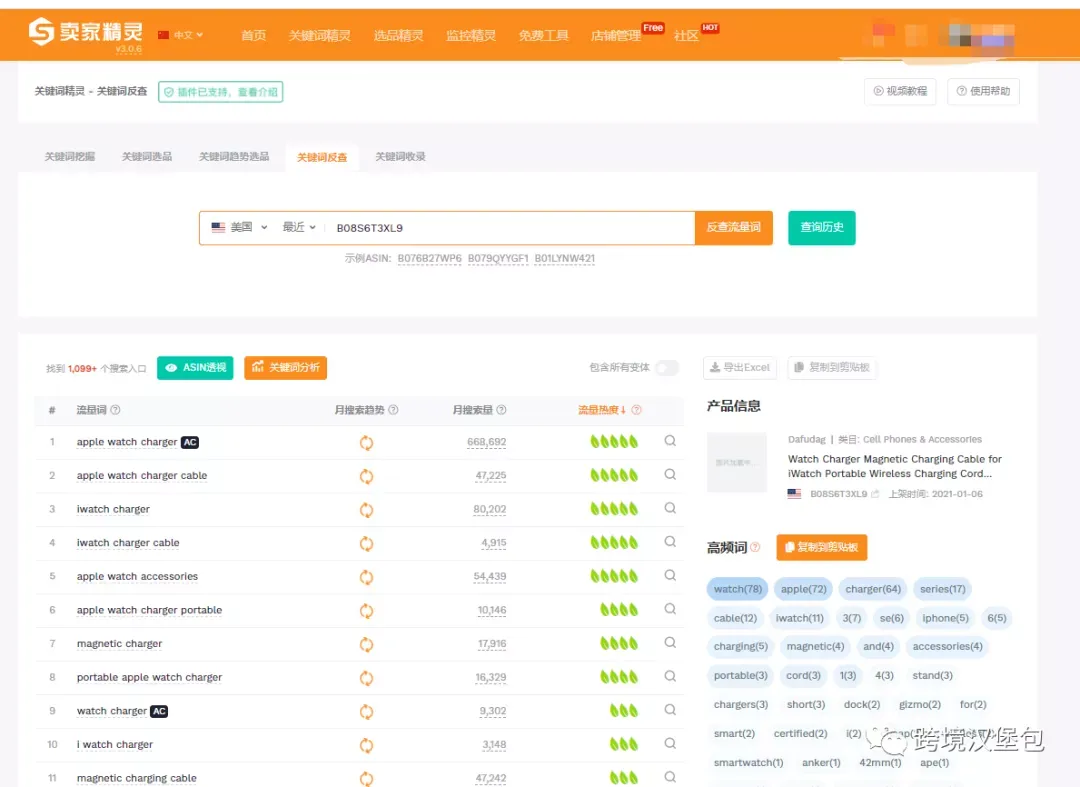Click the 查询历史 button
This screenshot has width=1080, height=787.
pyautogui.click(x=822, y=227)
